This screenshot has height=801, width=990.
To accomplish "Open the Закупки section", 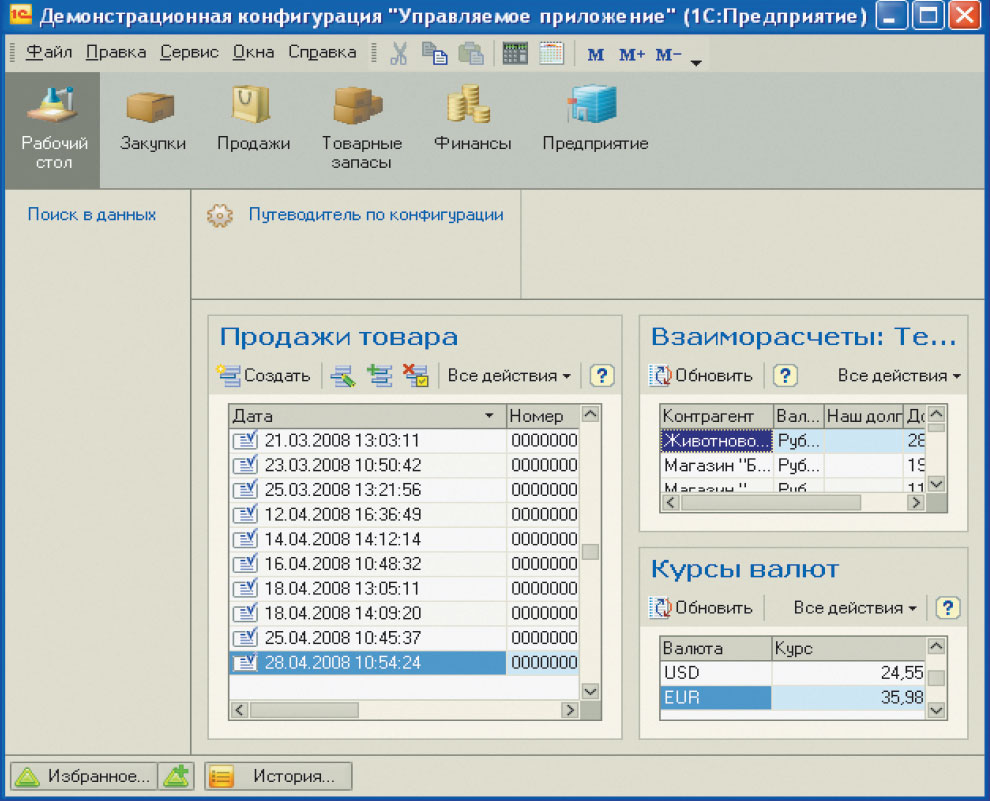I will click(x=153, y=123).
